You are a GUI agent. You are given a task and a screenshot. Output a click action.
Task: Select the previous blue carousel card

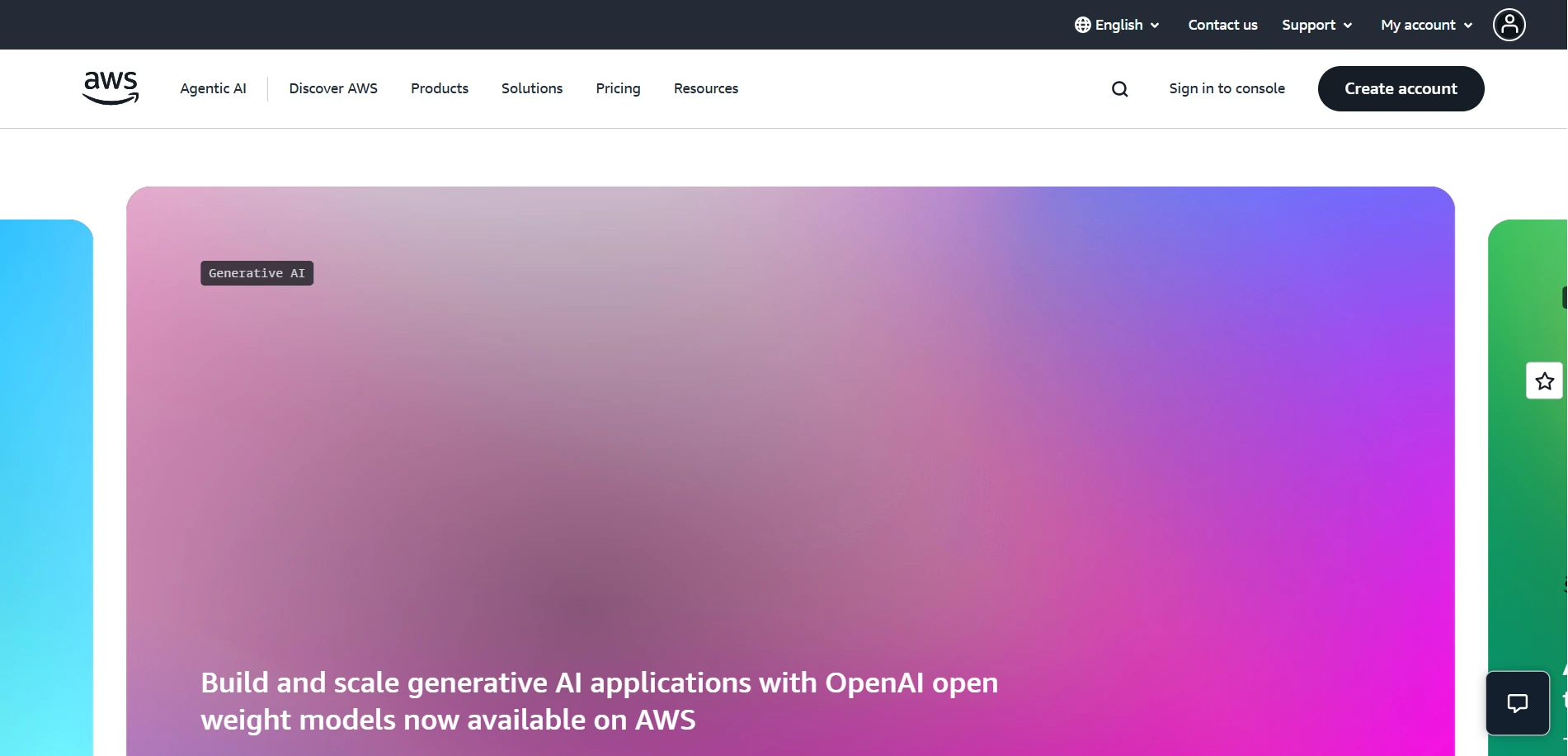(46, 487)
